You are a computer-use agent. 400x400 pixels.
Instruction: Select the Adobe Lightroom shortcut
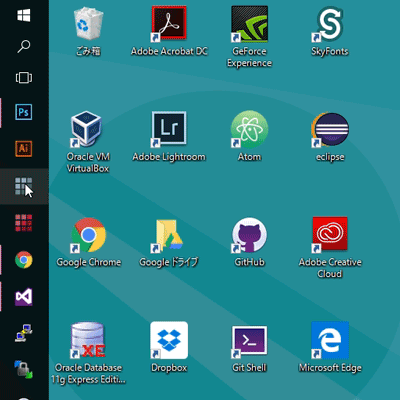pos(169,137)
